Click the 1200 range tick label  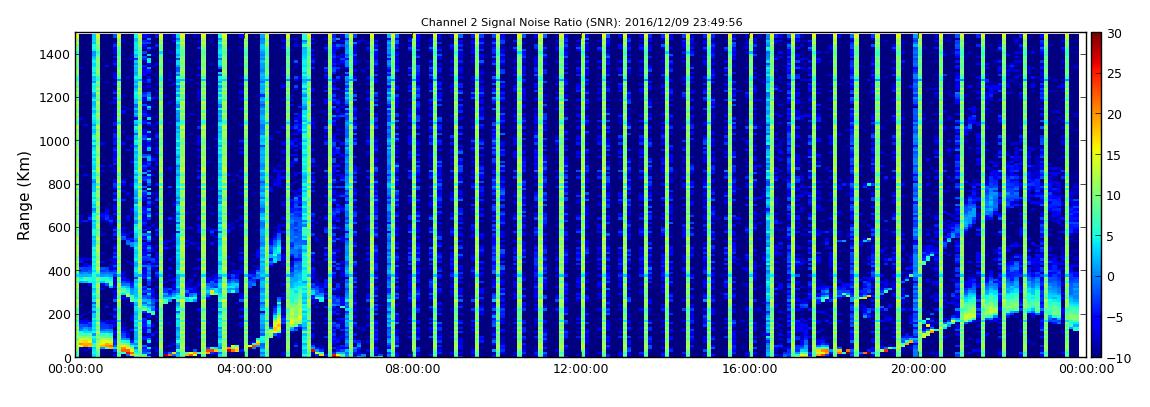56,98
